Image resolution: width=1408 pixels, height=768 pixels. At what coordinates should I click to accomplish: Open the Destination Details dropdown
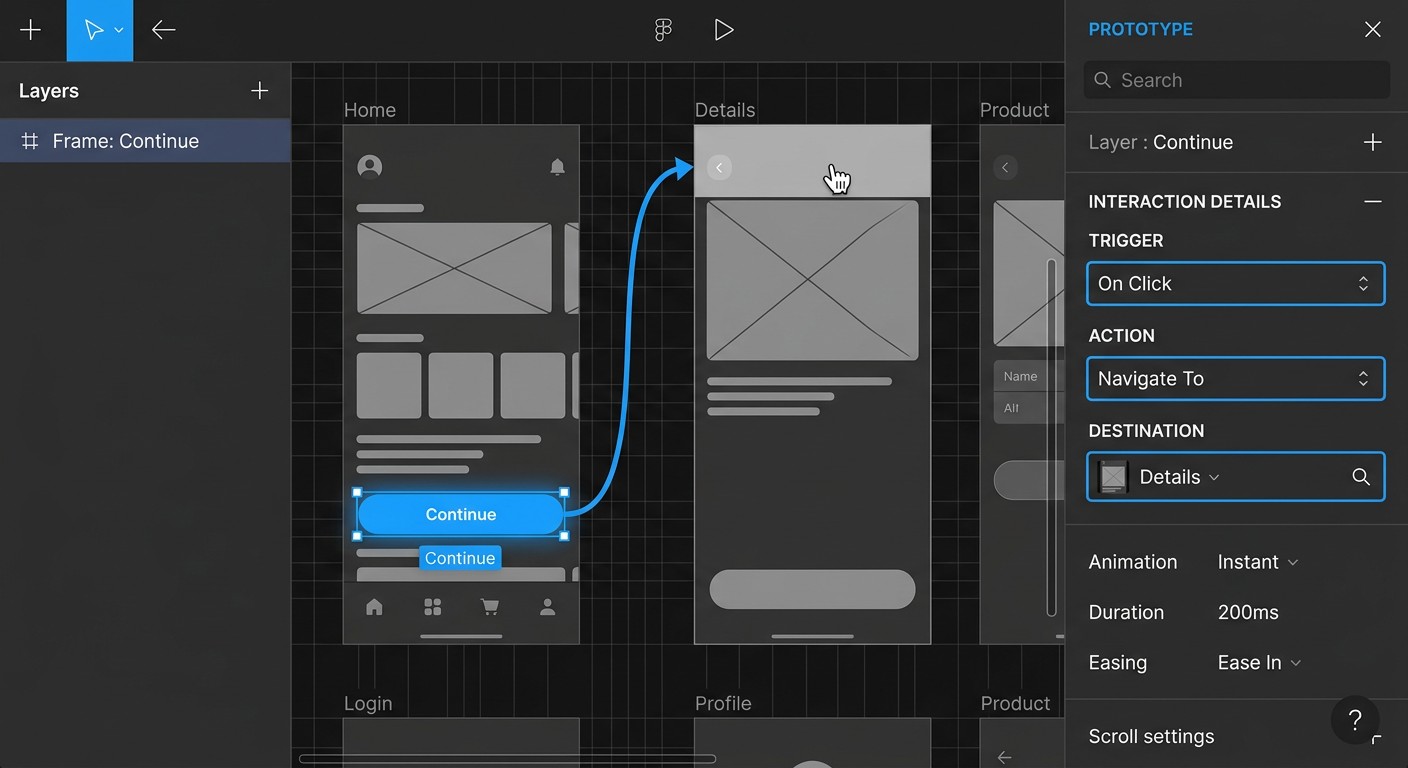1236,477
